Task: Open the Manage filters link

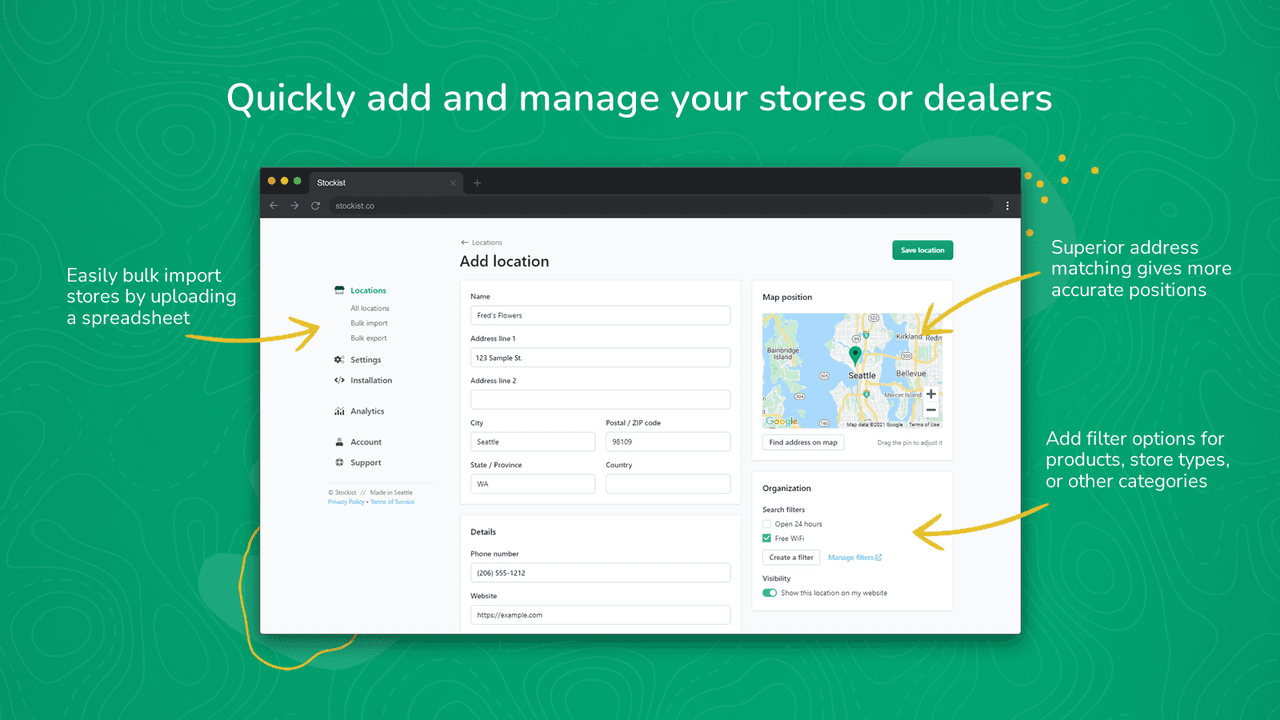Action: tap(855, 557)
